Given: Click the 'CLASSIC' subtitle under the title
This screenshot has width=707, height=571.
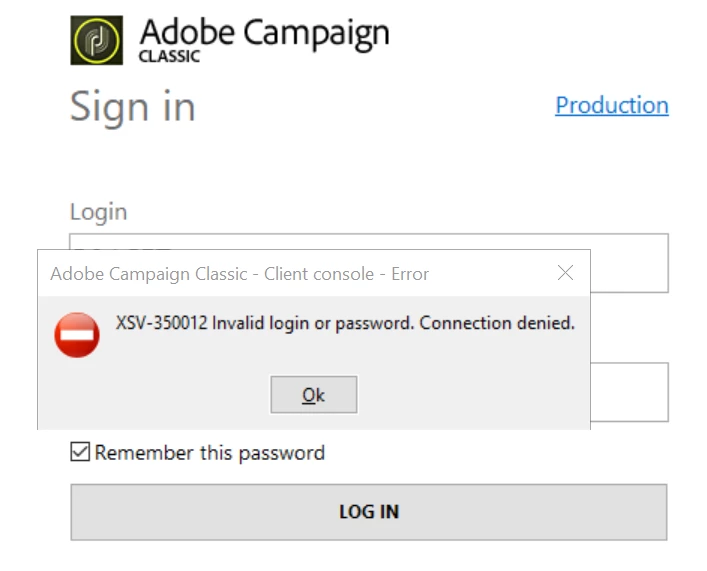Looking at the screenshot, I should pos(169,57).
